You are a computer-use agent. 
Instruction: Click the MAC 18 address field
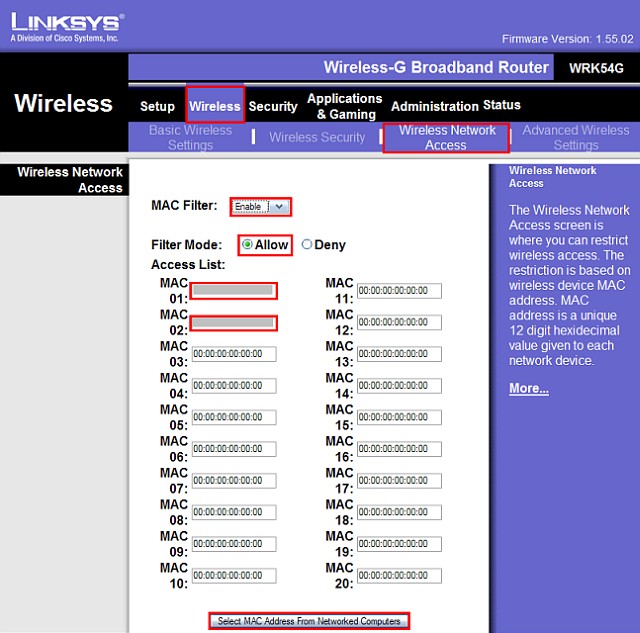[399, 512]
